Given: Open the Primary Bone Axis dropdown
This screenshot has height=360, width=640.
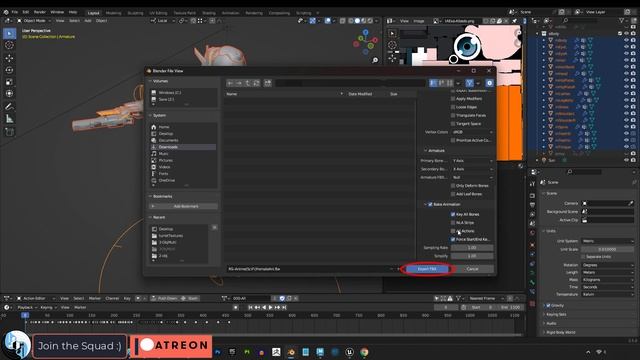Looking at the screenshot, I should (x=472, y=161).
